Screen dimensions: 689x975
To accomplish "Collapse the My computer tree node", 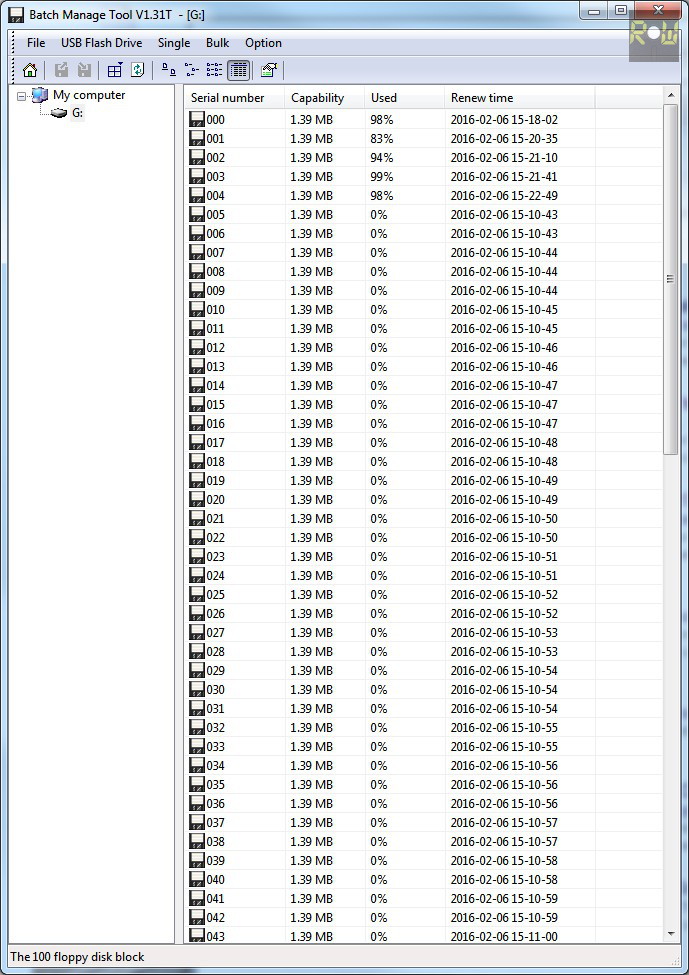I will pos(22,96).
